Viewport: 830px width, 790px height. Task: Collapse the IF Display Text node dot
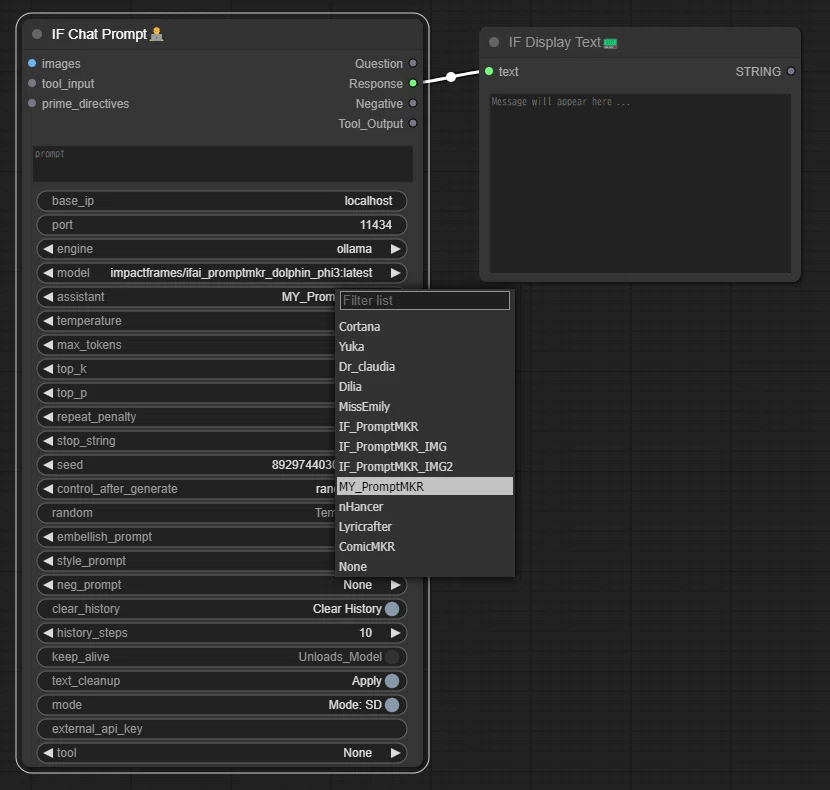(494, 42)
